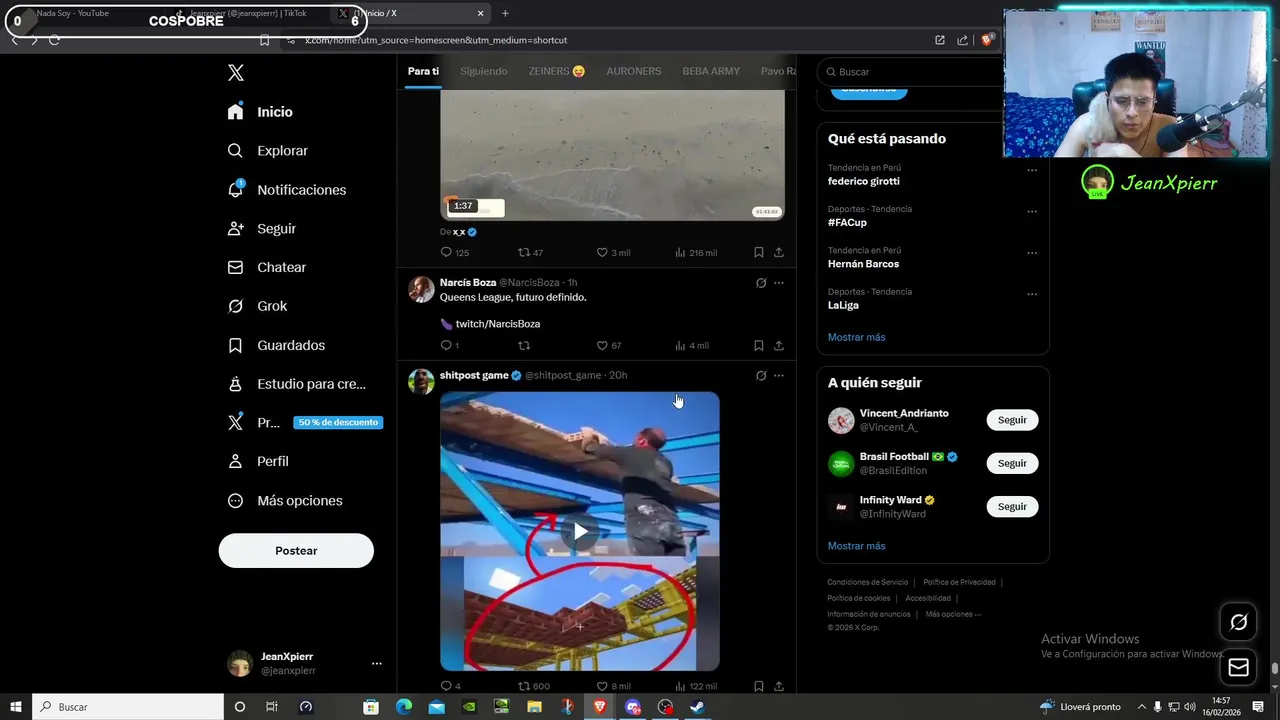Open options for #FACup trend
This screenshot has width=1280, height=720.
[x=1032, y=211]
